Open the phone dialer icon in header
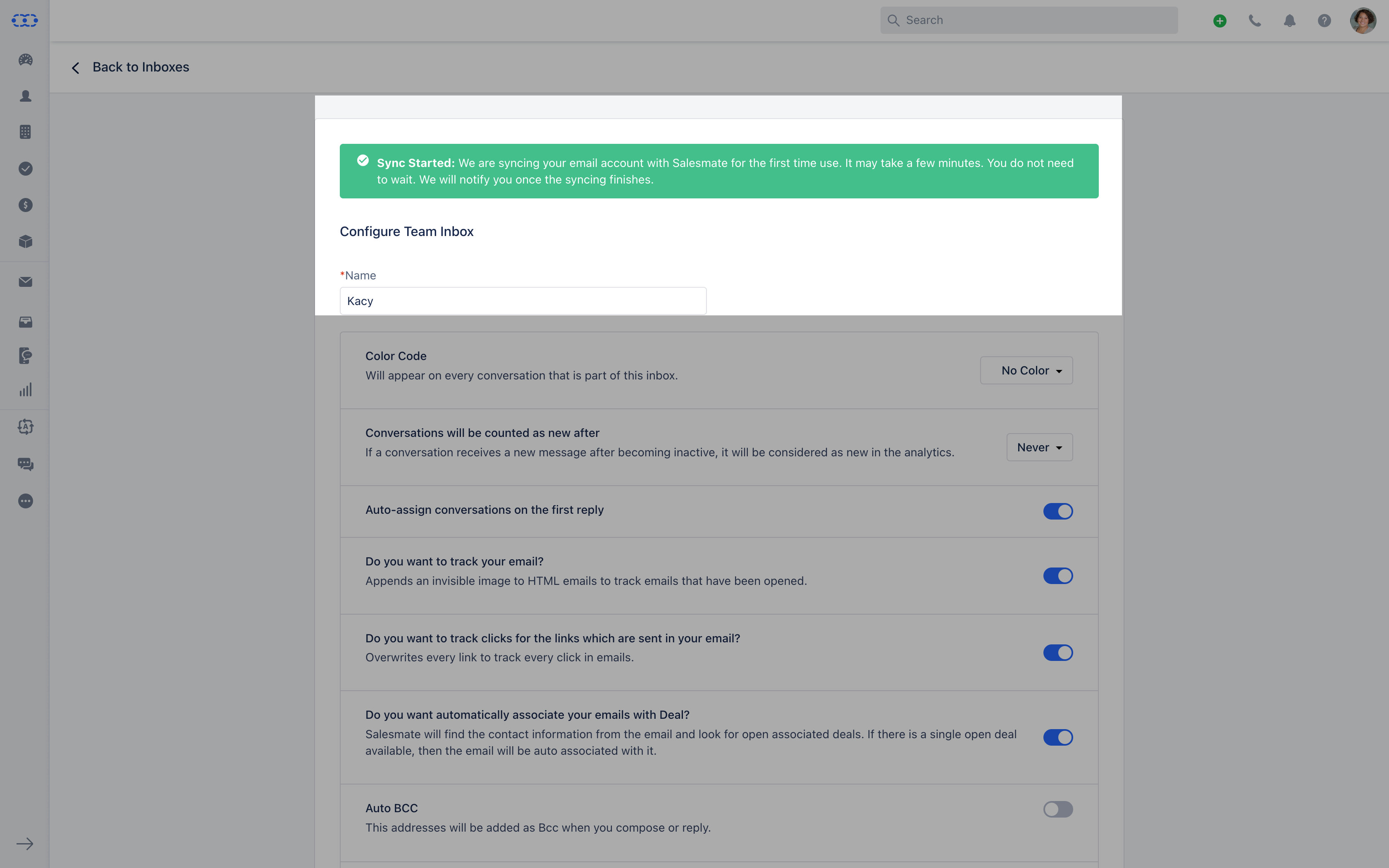1389x868 pixels. tap(1255, 21)
